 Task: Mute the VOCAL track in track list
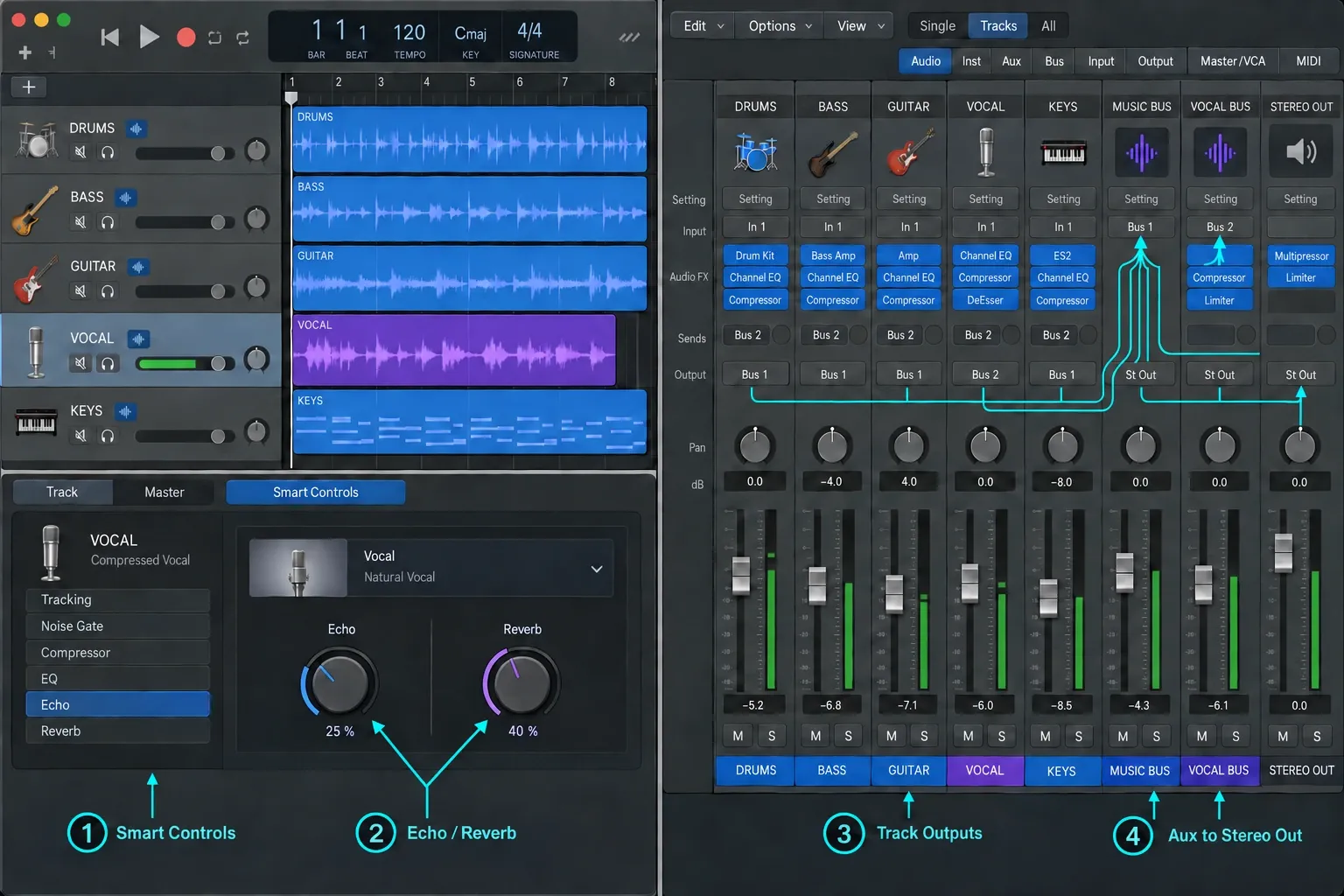(80, 363)
